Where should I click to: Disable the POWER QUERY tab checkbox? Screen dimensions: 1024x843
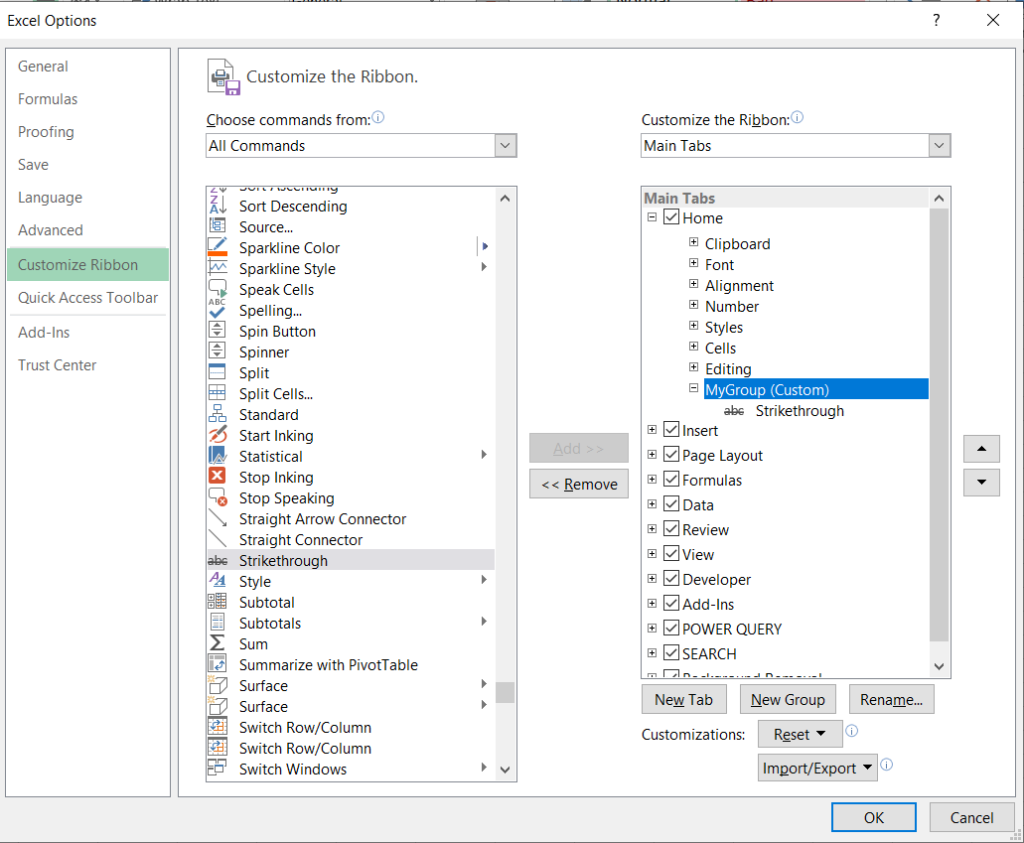click(x=671, y=629)
